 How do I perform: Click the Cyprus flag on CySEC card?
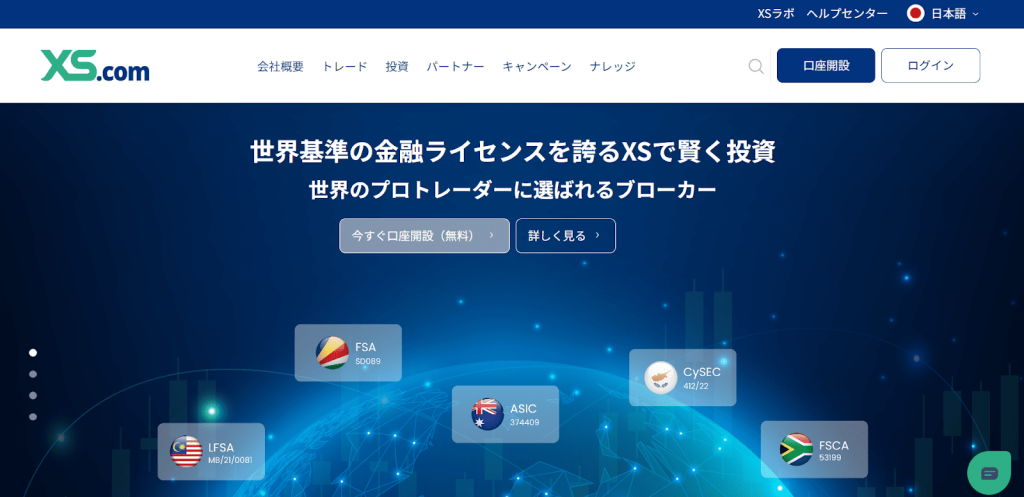(x=660, y=377)
